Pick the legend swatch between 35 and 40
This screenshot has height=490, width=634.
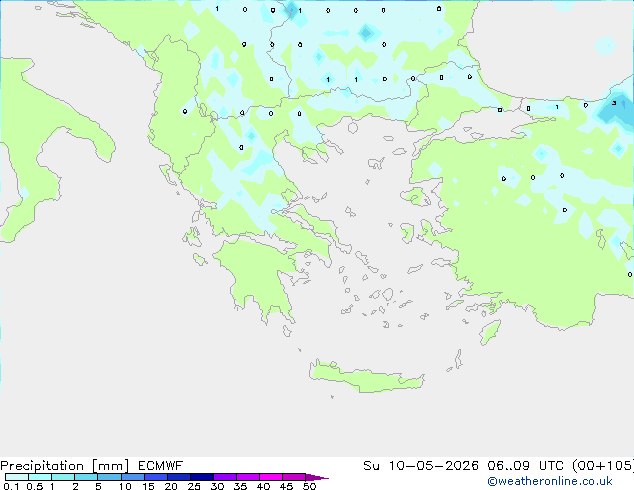pyautogui.click(x=247, y=477)
